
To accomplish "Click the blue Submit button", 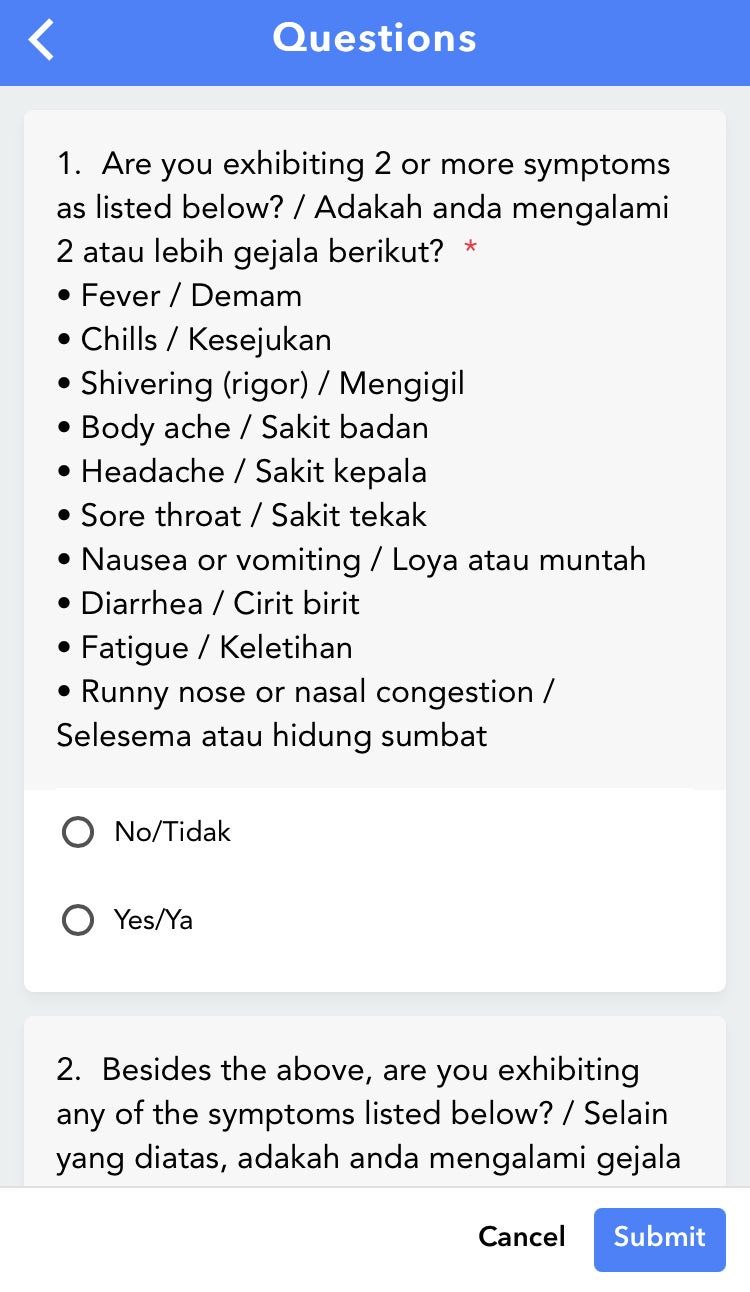I will (659, 1238).
